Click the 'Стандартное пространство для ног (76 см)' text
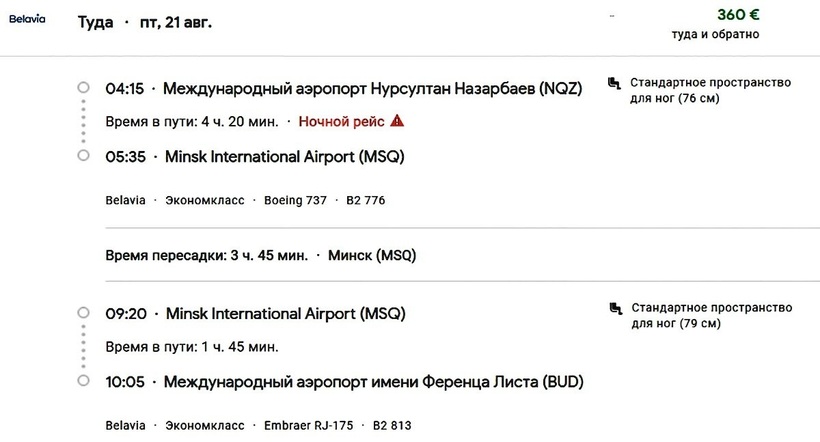The image size is (820, 442). 710,90
